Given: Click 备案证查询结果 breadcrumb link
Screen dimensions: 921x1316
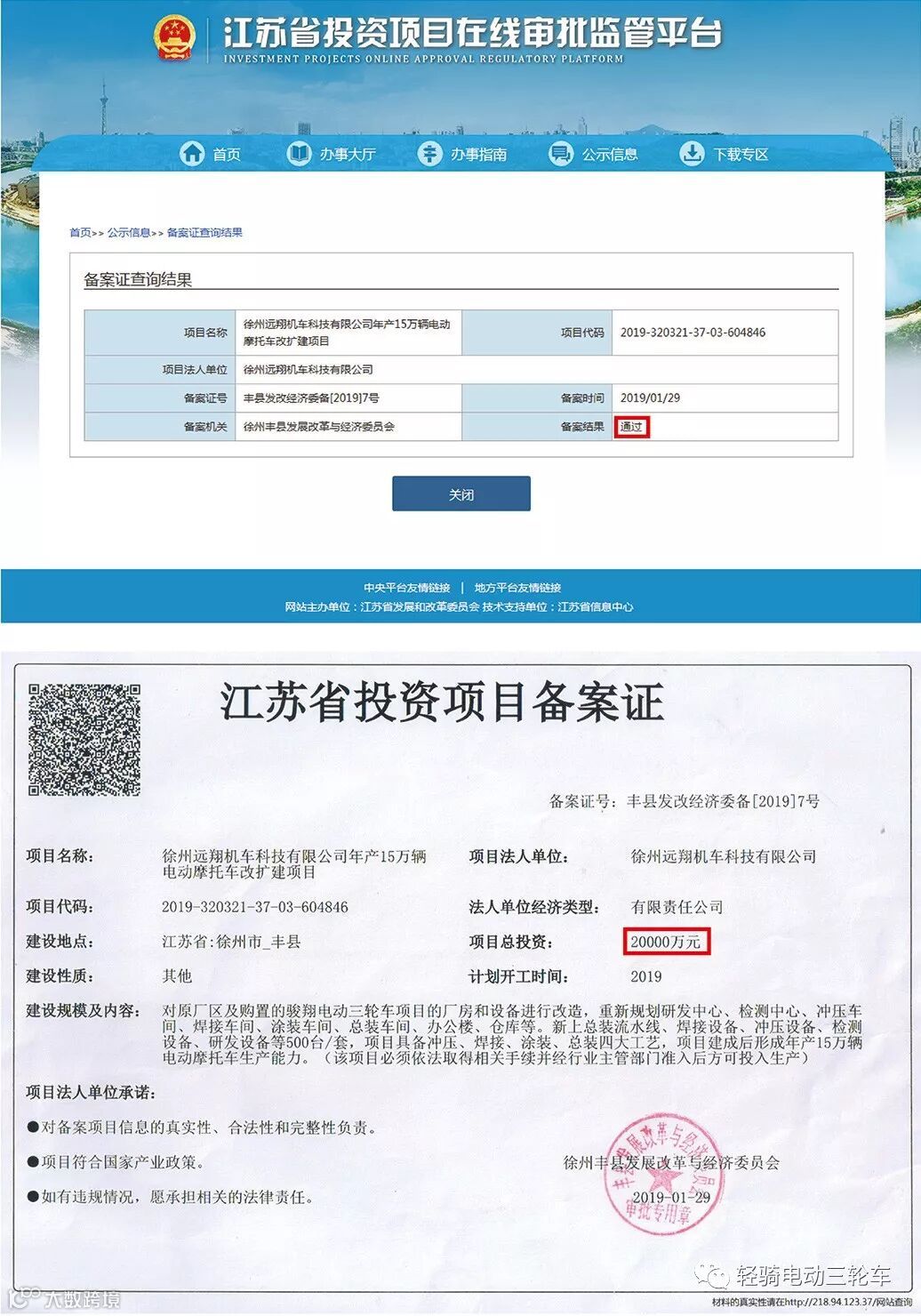Looking at the screenshot, I should tap(204, 233).
